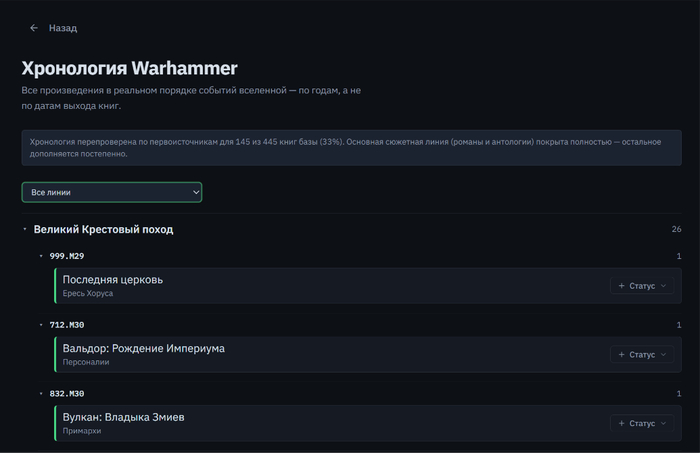Open Статус dropdown for Вальдор: Рождение Империума
This screenshot has height=453, width=700.
(x=642, y=354)
